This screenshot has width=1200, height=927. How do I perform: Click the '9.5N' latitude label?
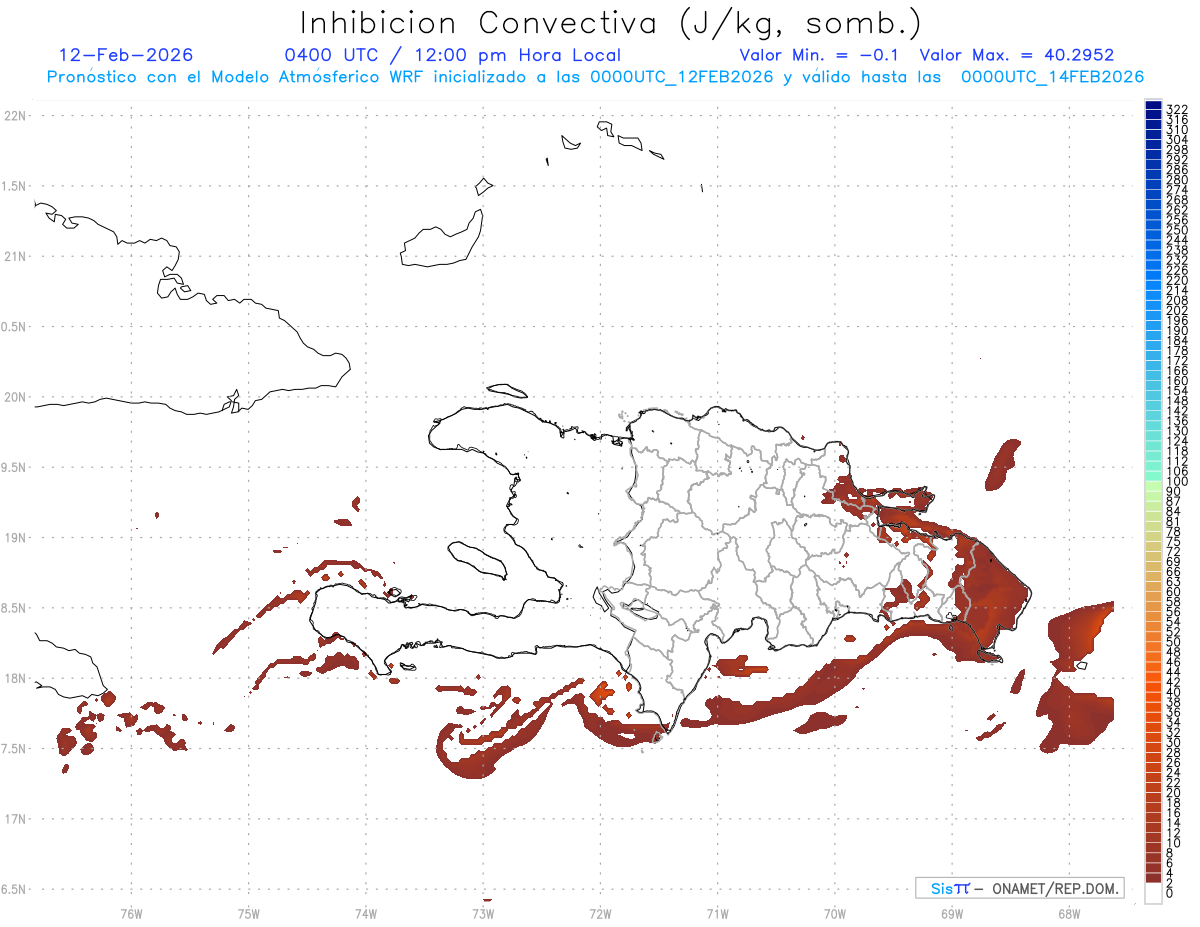click(x=14, y=468)
